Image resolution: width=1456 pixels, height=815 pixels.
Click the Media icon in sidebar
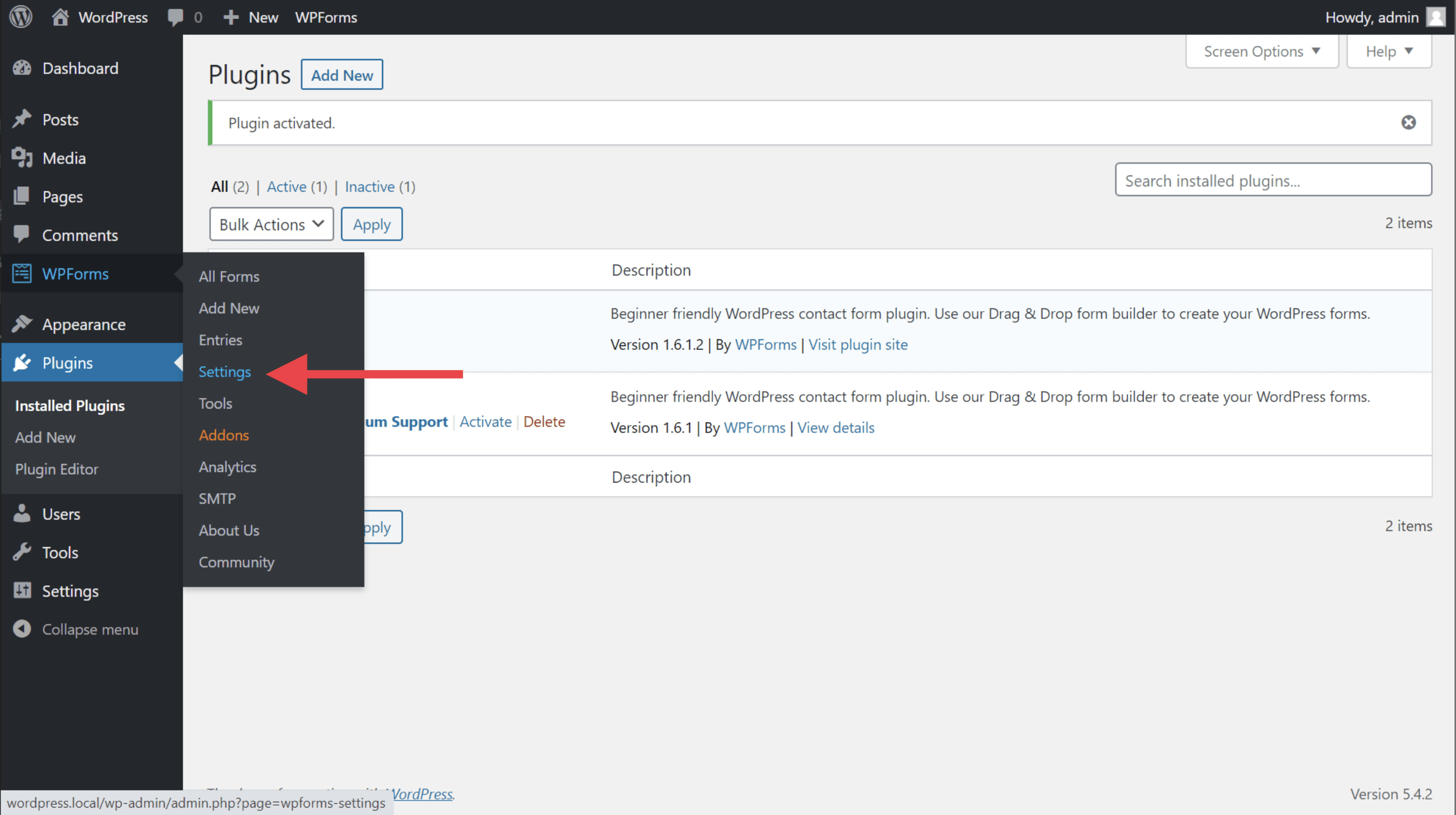[22, 158]
